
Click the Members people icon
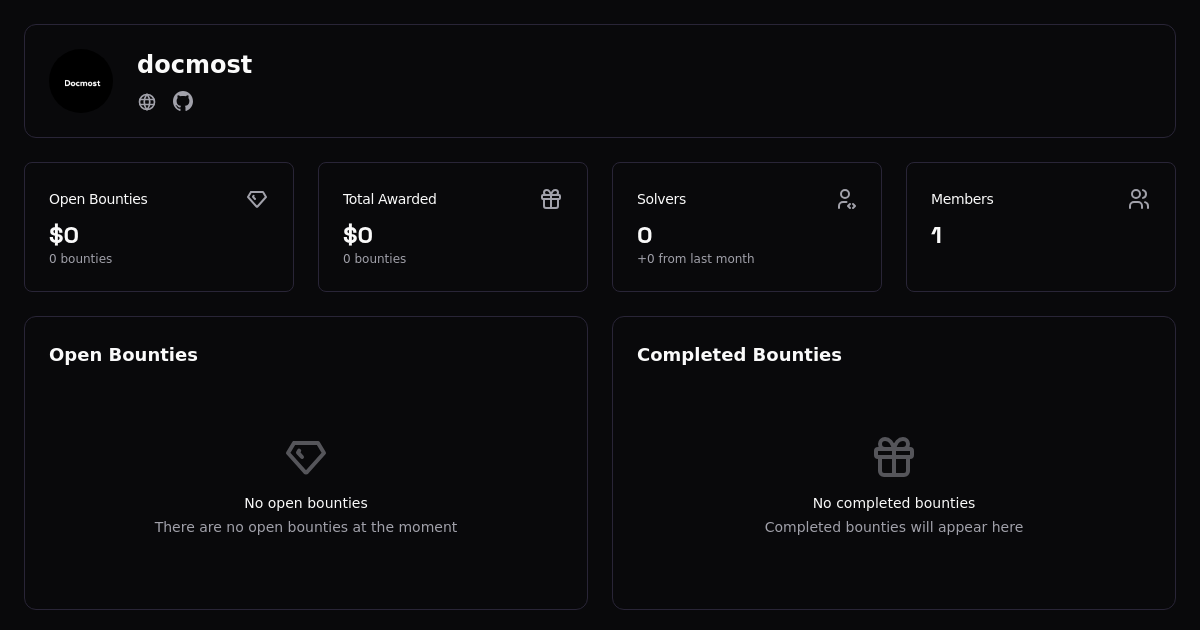[x=1139, y=199]
